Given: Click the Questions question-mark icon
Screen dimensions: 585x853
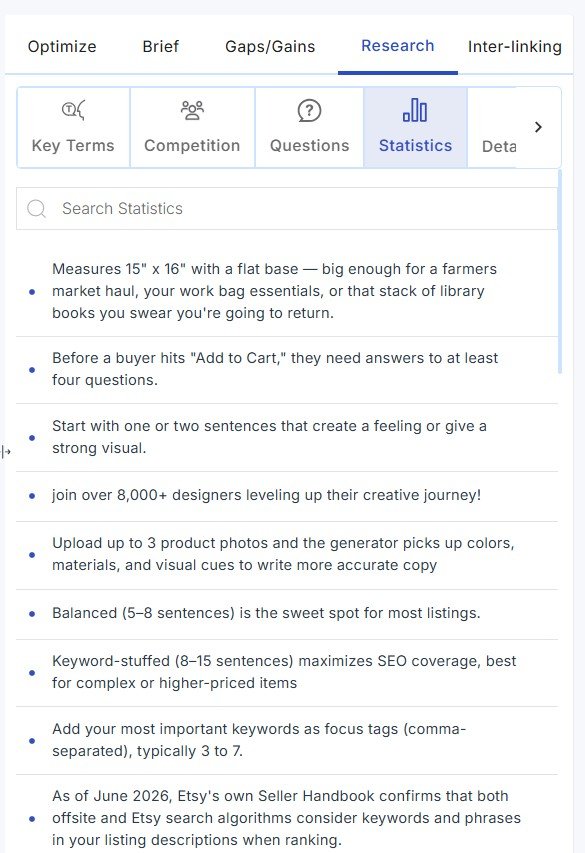Looking at the screenshot, I should [309, 111].
